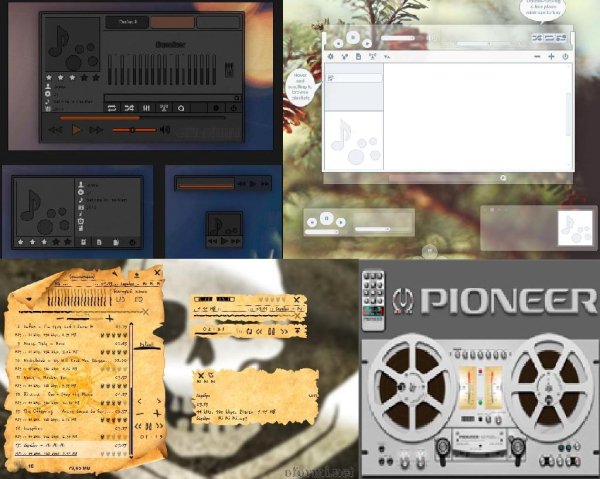Click the left angle arrow in the parchment side controls

pyautogui.click(x=139, y=401)
